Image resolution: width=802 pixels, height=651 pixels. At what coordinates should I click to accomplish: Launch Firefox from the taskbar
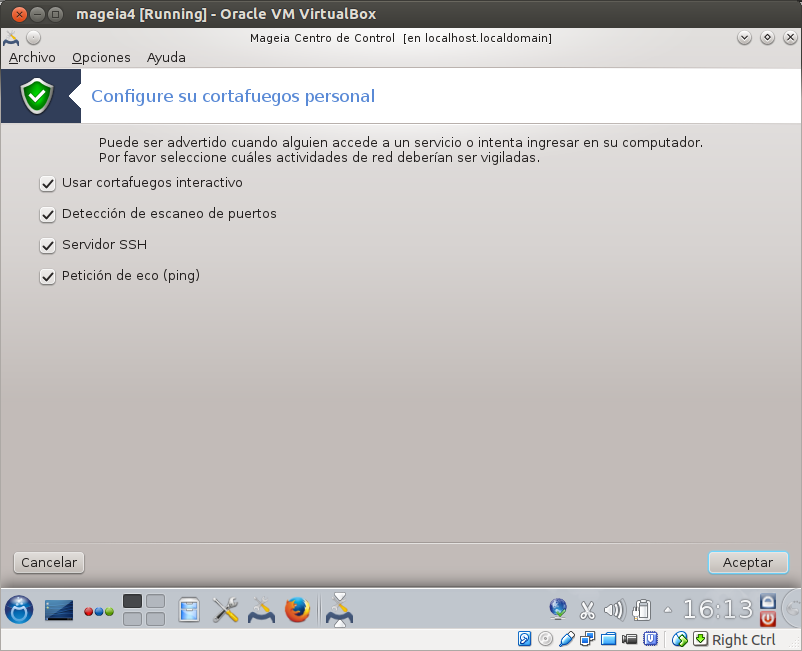tap(297, 610)
